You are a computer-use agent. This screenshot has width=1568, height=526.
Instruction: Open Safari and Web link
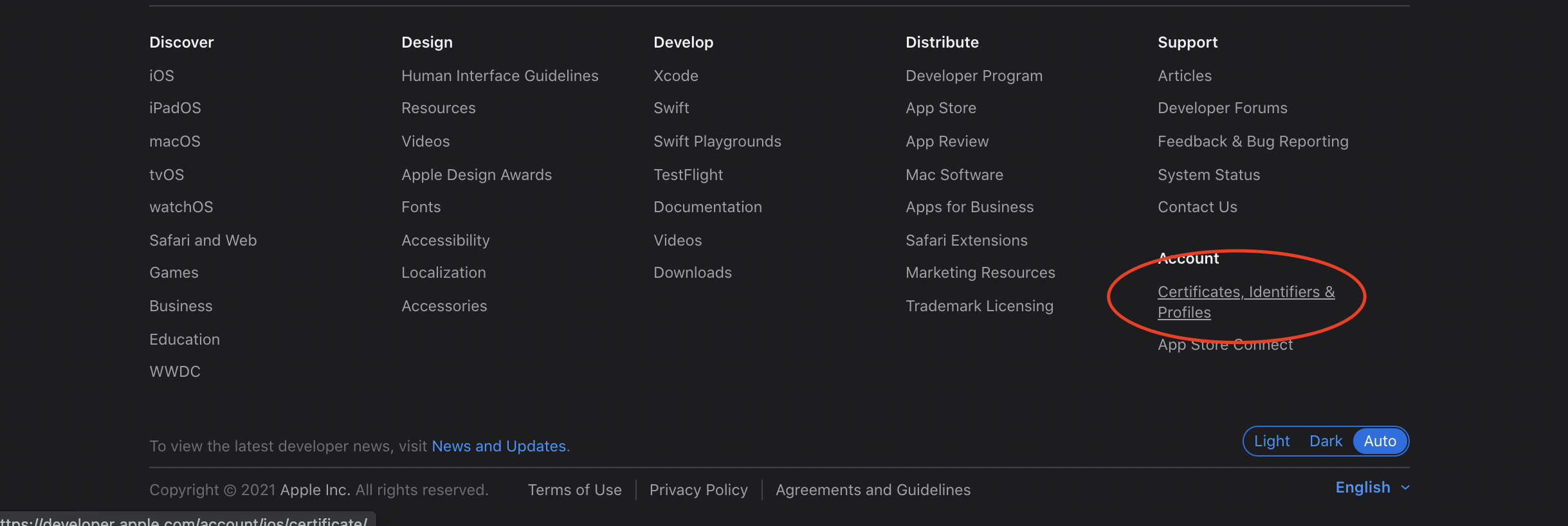203,240
